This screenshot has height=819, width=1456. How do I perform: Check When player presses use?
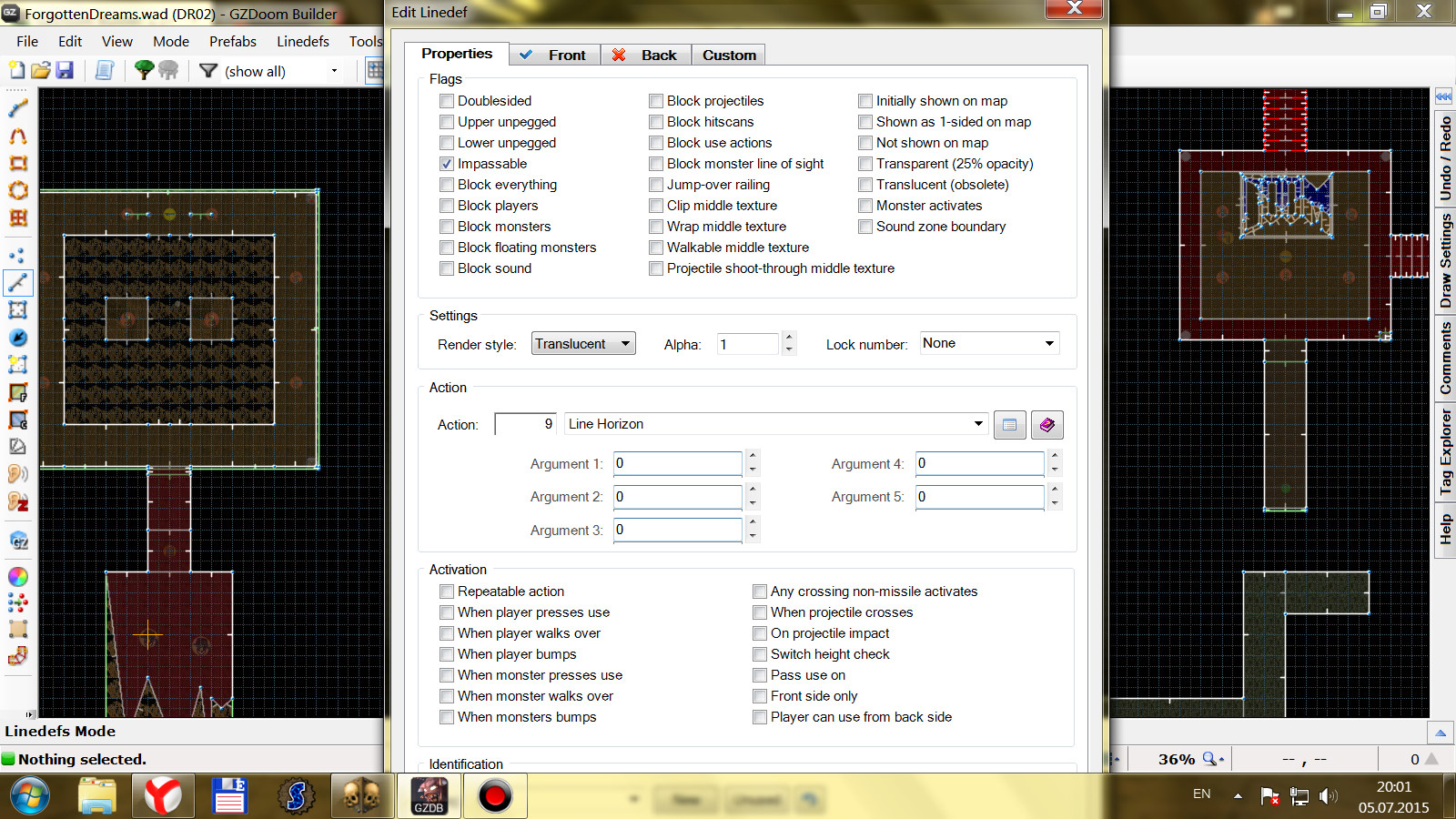click(x=447, y=612)
